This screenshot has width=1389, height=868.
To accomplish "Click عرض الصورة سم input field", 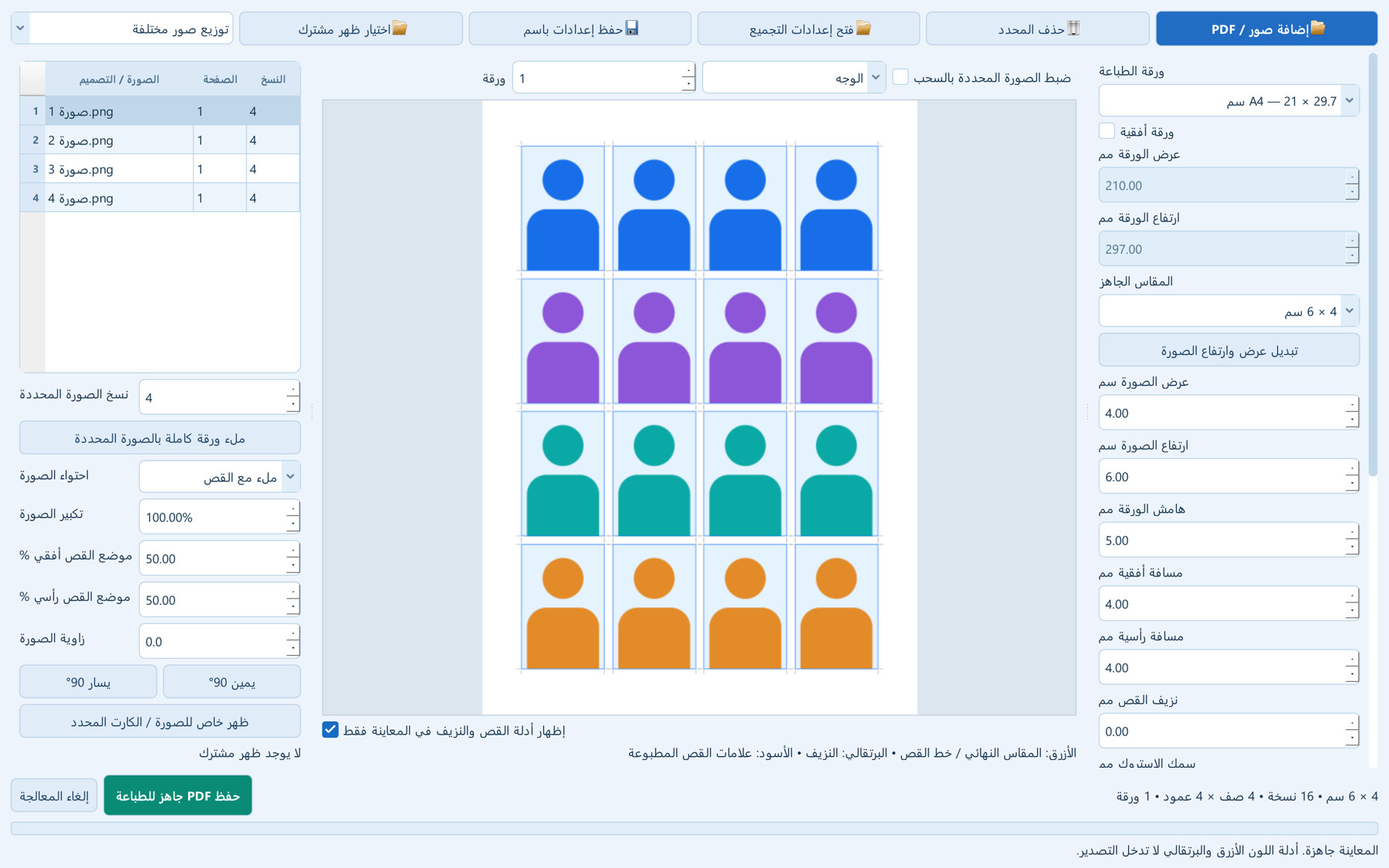I will (x=1228, y=413).
